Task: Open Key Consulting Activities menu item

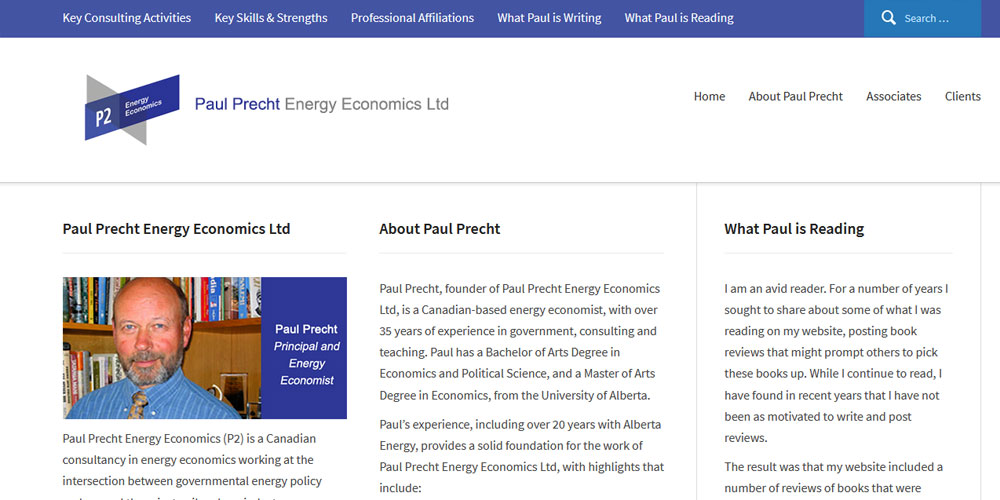Action: coord(127,18)
